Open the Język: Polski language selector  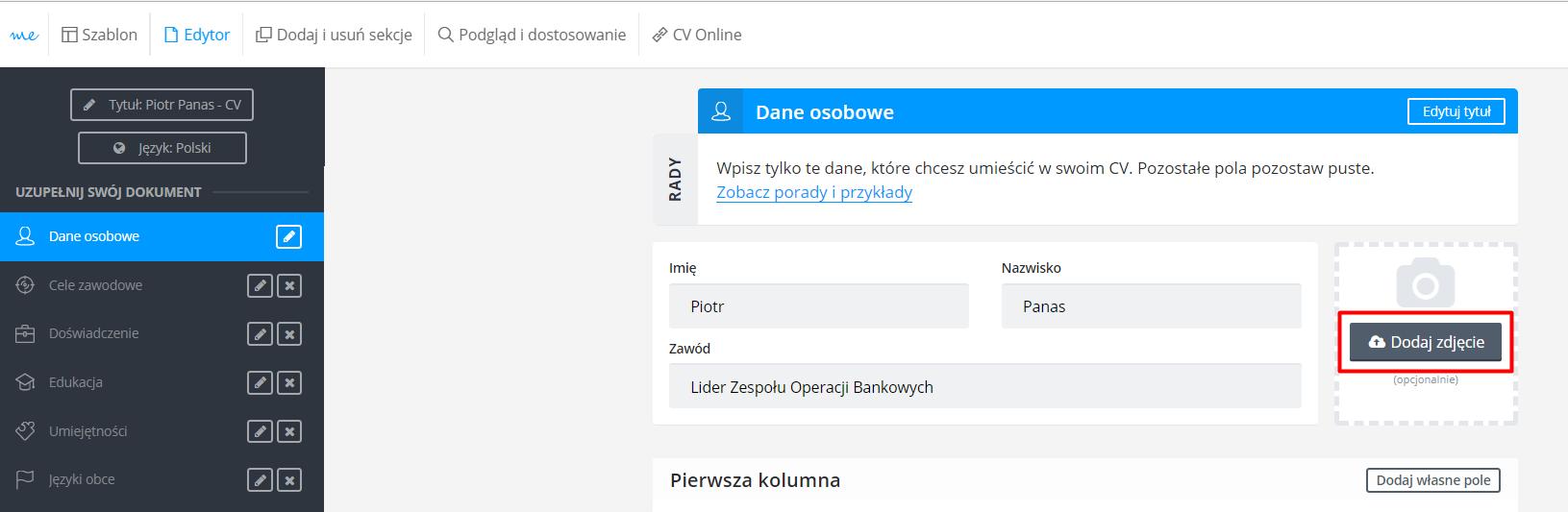162,148
